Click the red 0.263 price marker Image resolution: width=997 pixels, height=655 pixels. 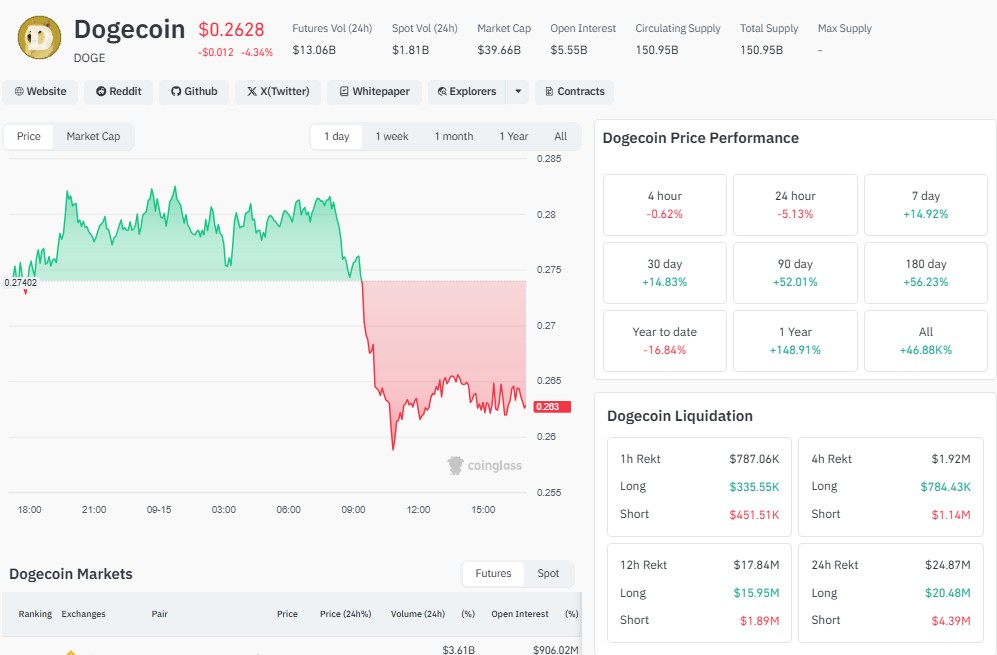tap(552, 406)
